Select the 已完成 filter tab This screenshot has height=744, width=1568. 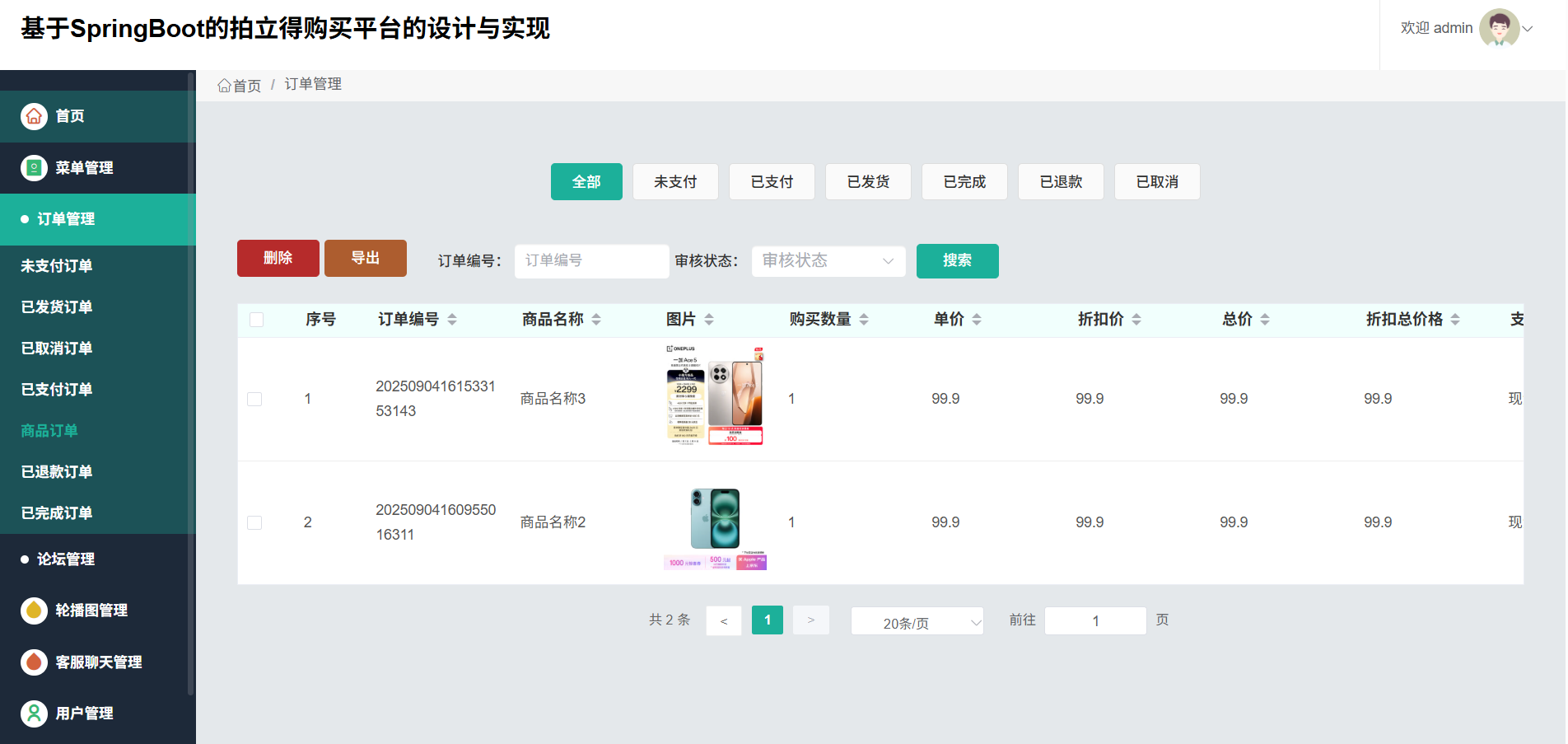[964, 181]
